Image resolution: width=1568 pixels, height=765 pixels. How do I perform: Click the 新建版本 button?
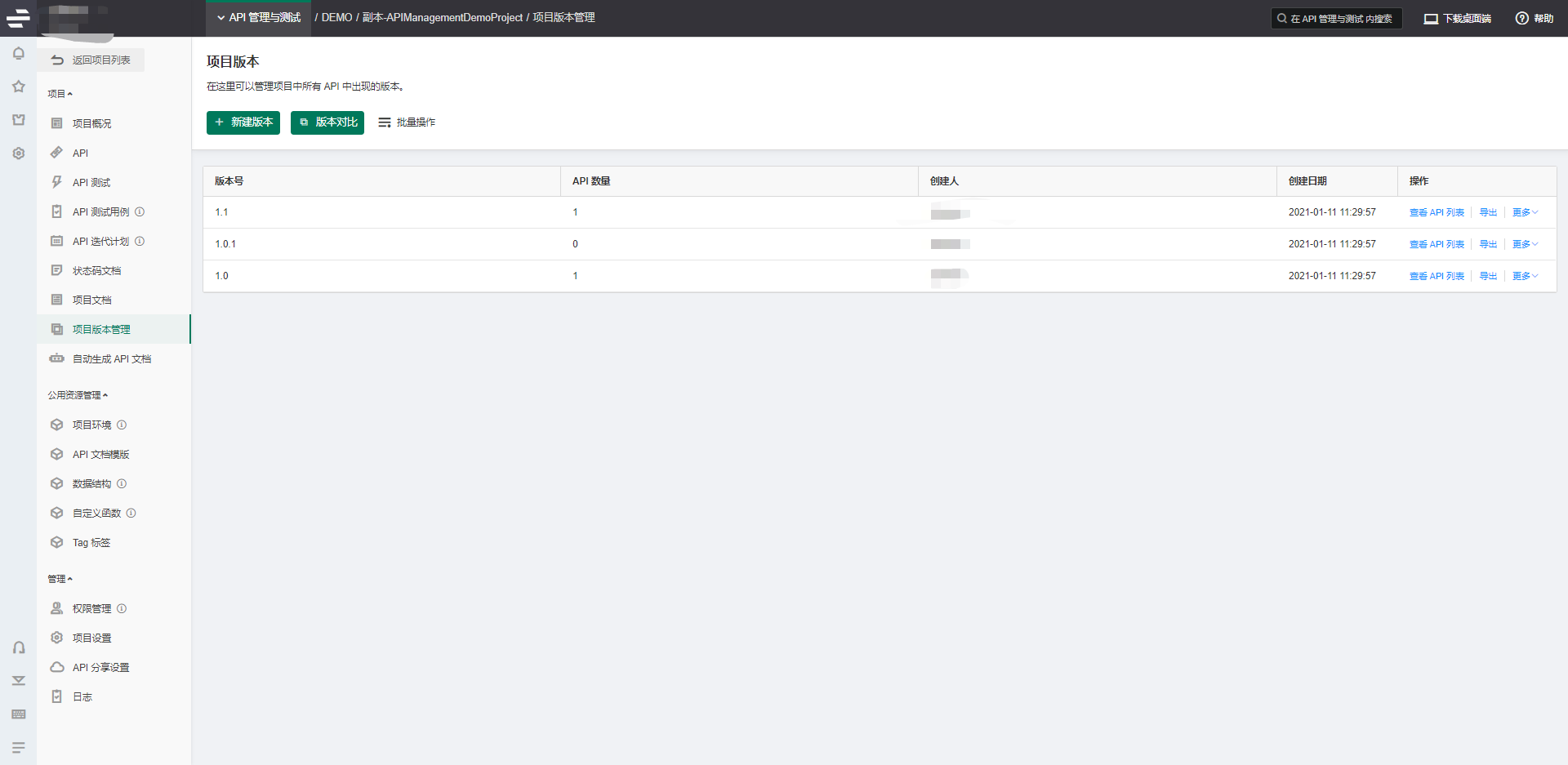[243, 122]
